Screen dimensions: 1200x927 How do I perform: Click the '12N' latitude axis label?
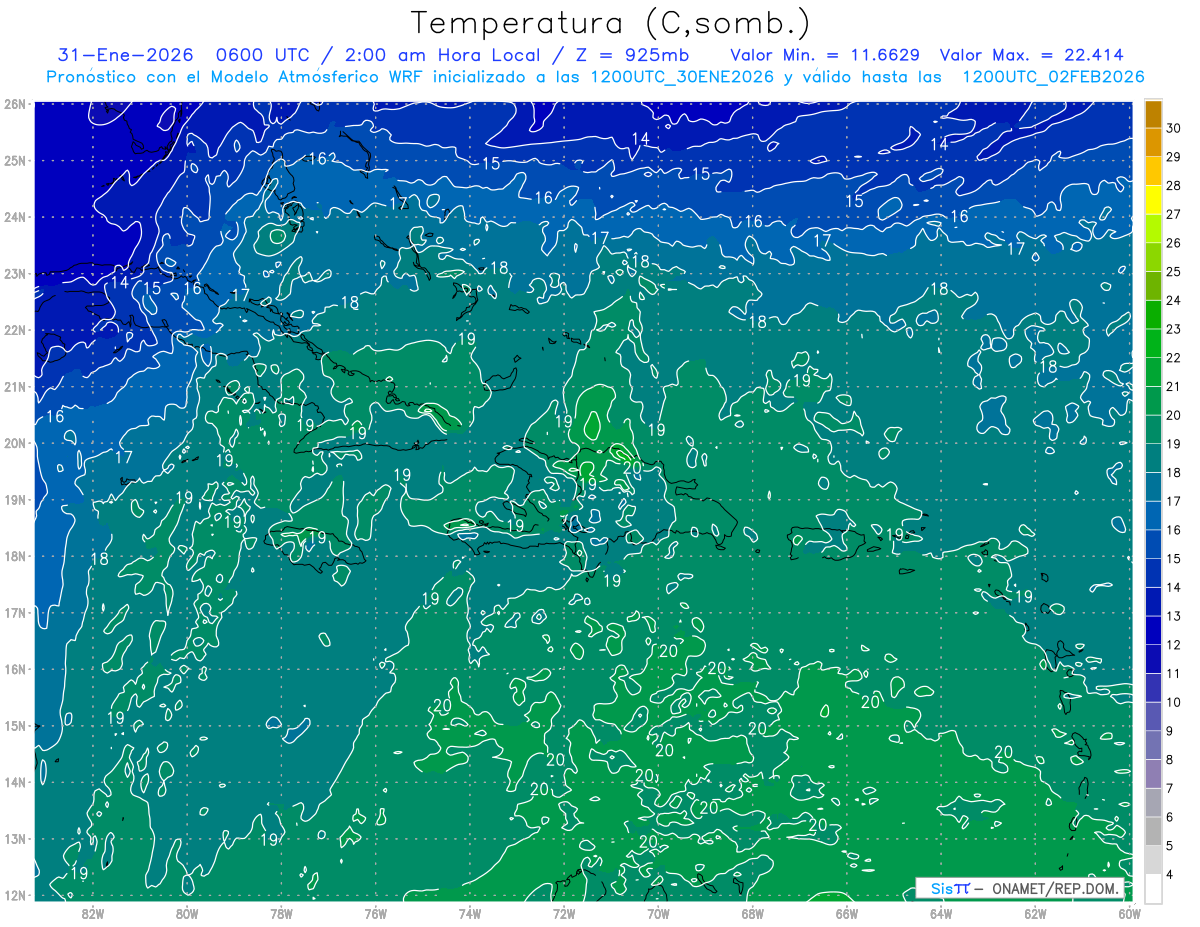(16, 895)
